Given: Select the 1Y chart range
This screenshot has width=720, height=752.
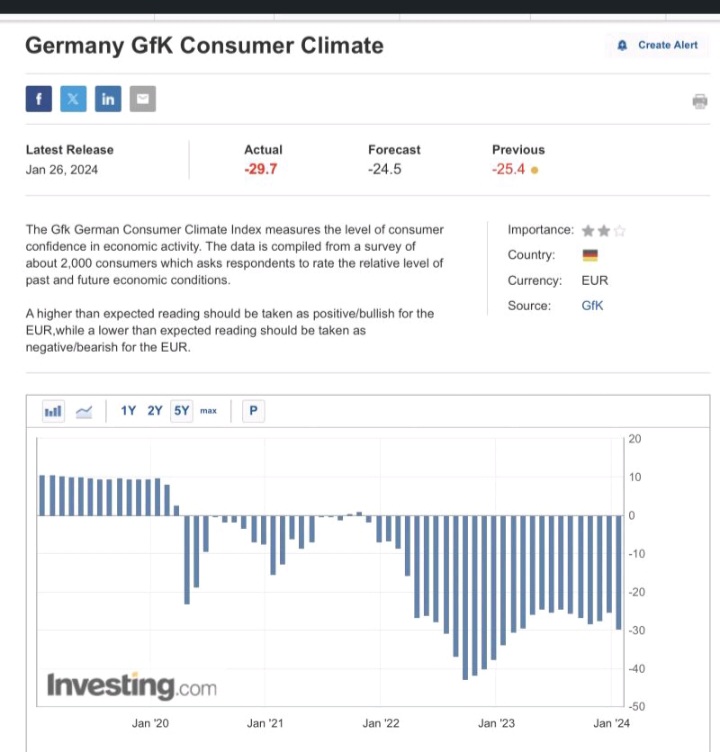Looking at the screenshot, I should pyautogui.click(x=129, y=411).
